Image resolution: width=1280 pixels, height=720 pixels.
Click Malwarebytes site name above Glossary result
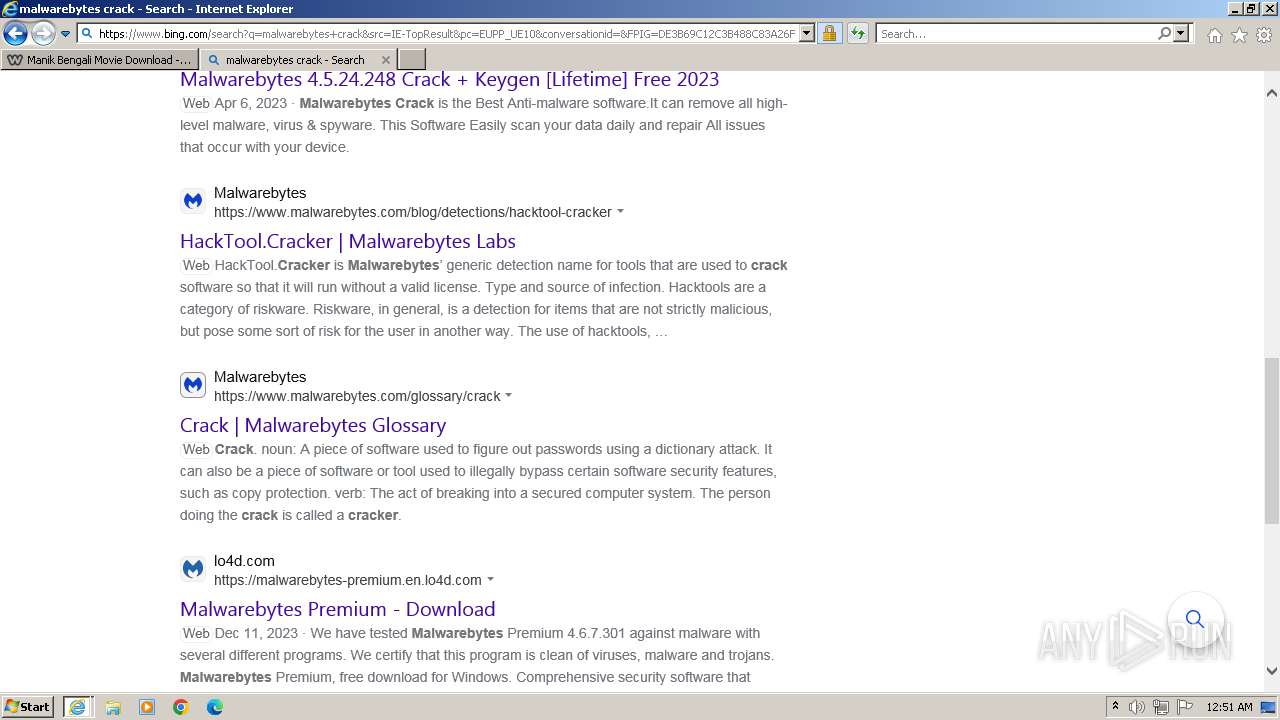click(260, 377)
